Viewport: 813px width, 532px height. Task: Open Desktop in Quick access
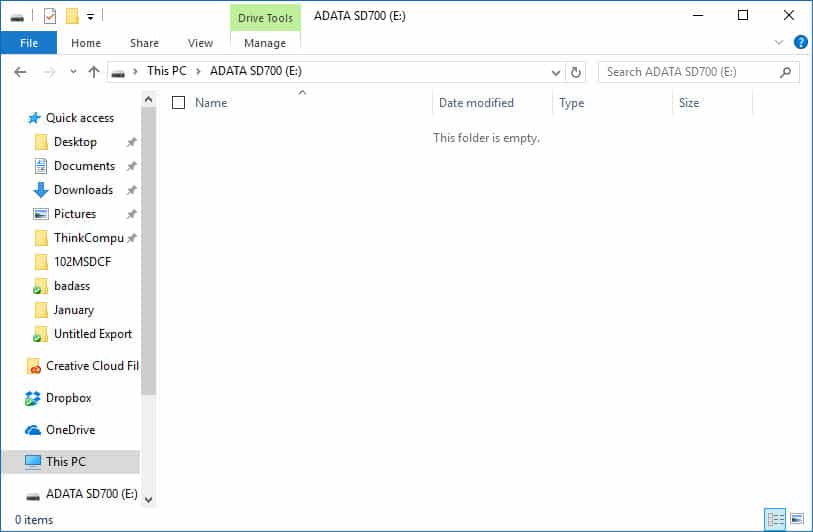pyautogui.click(x=75, y=142)
